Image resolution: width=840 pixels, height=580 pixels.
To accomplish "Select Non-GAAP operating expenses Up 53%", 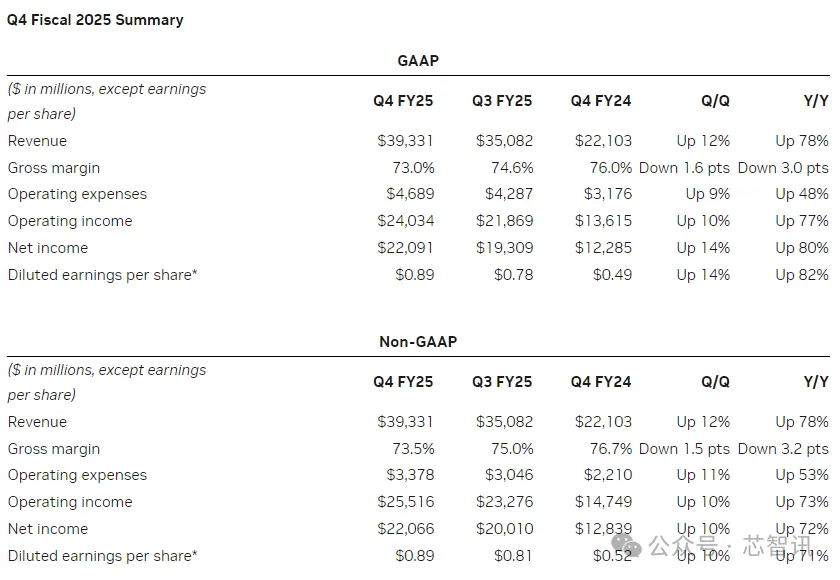I will pyautogui.click(x=802, y=475).
